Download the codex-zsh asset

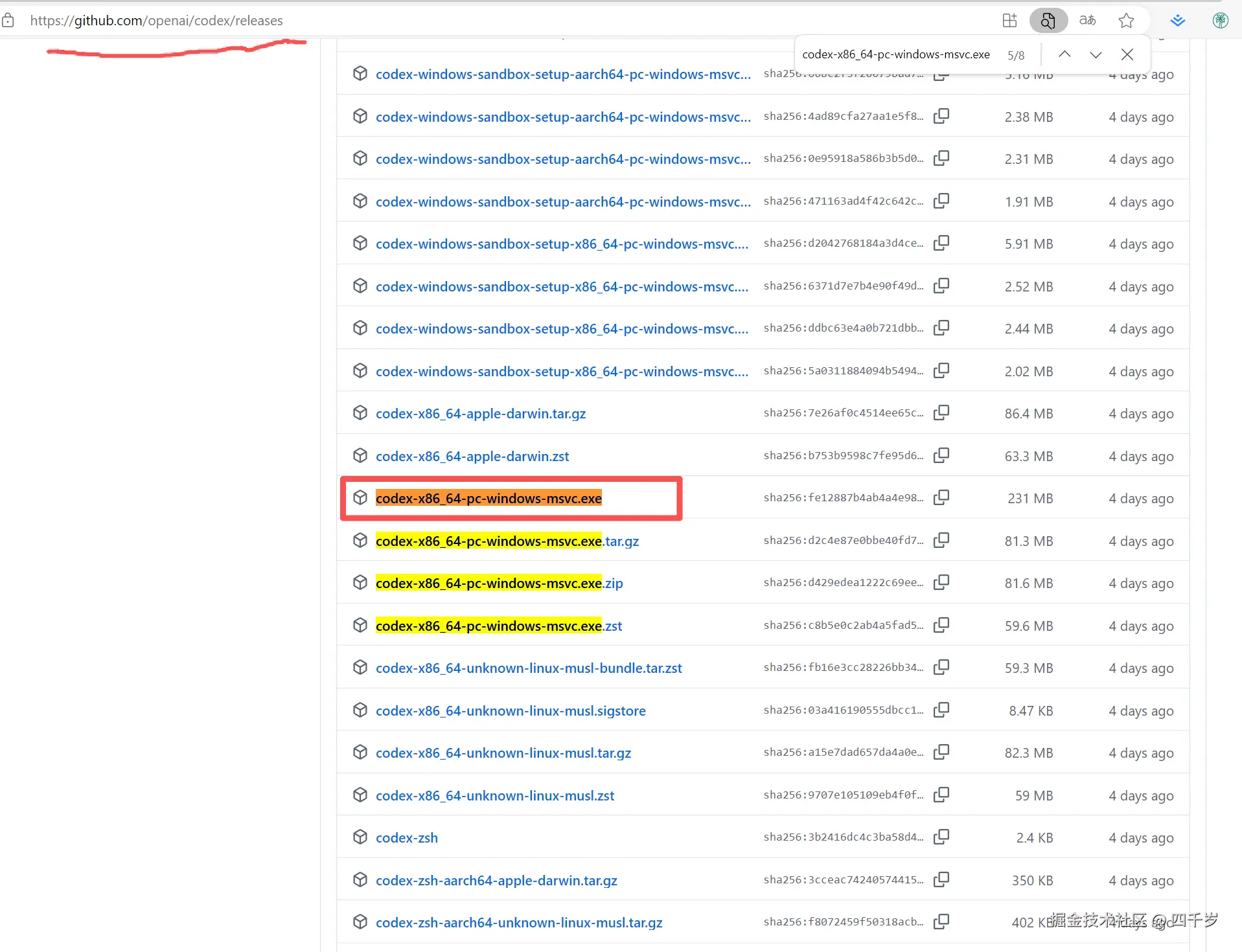(x=407, y=837)
